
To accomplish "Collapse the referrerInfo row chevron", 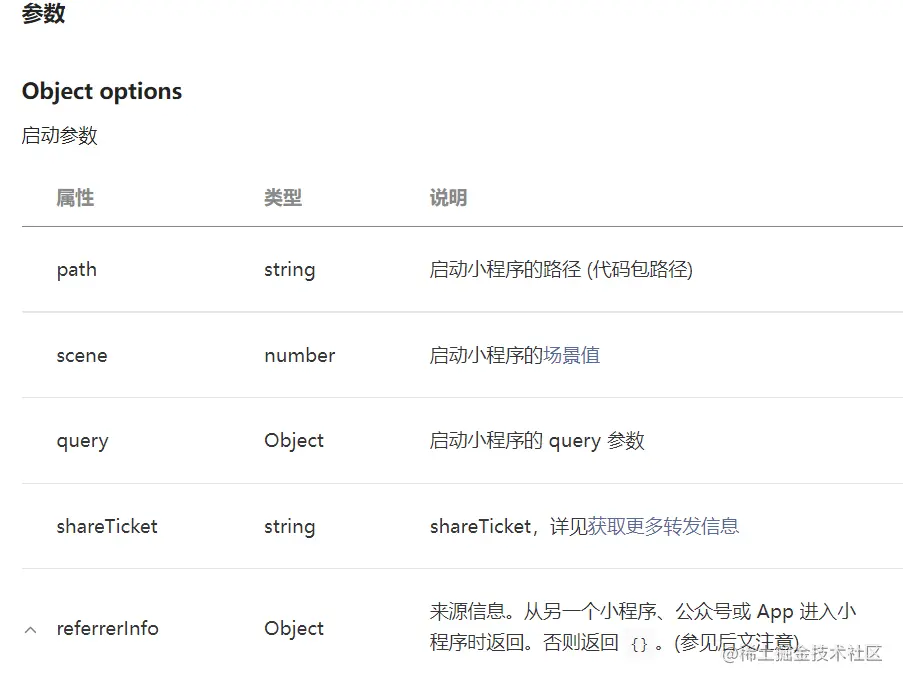I will click(x=30, y=630).
